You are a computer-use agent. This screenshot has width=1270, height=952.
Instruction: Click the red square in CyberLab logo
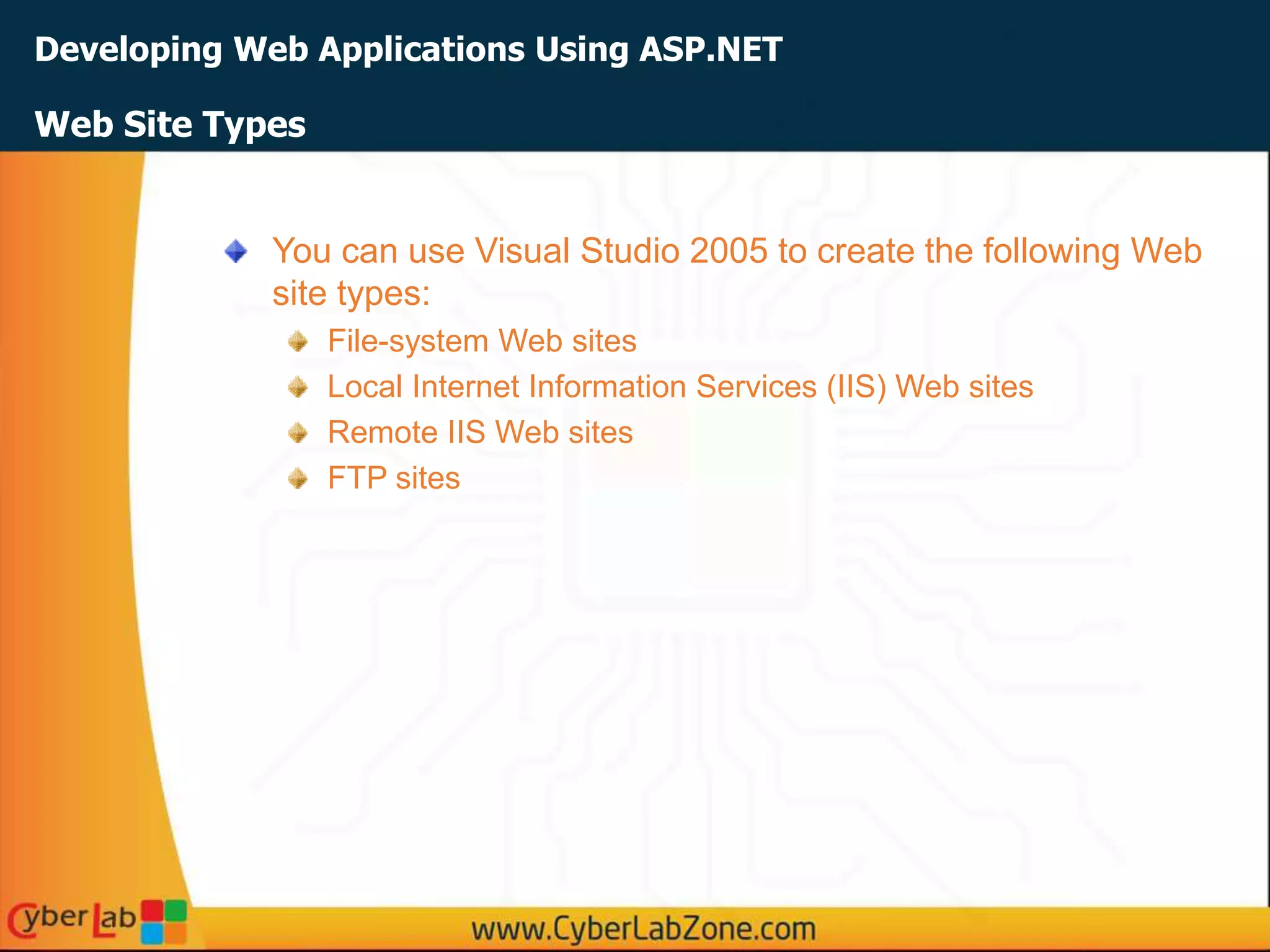point(151,911)
